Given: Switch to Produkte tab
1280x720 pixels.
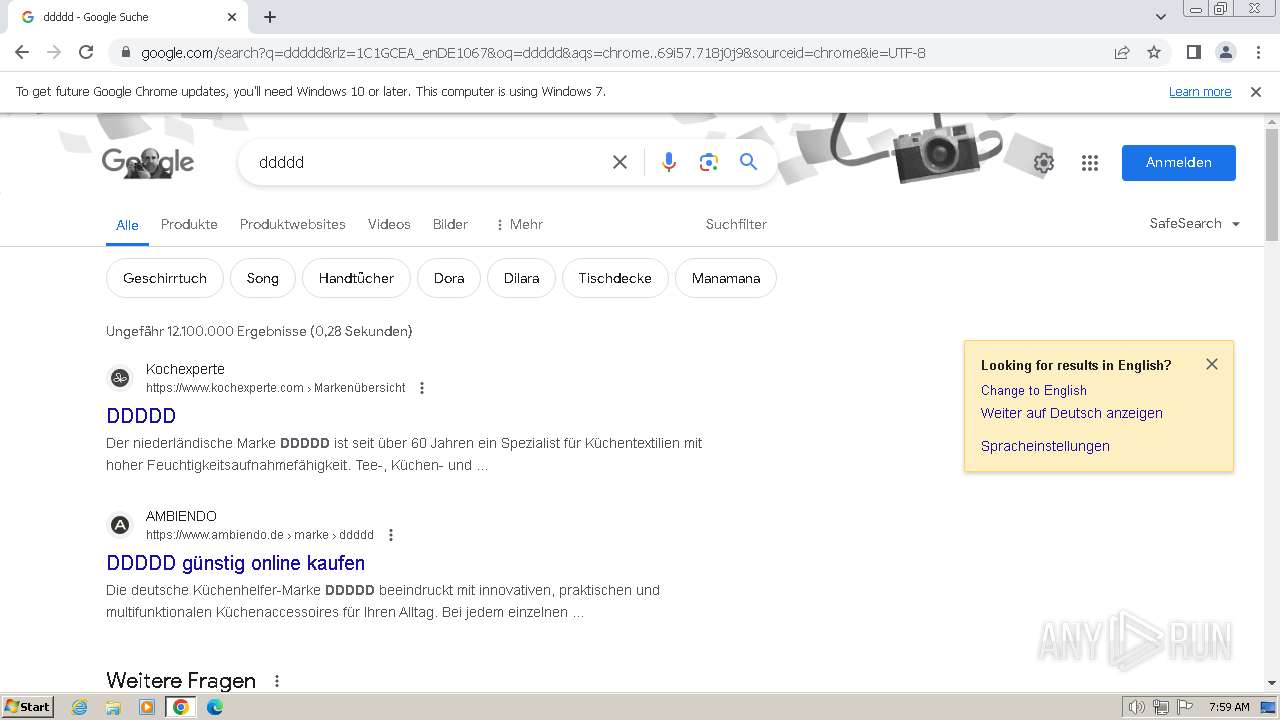Looking at the screenshot, I should (189, 224).
